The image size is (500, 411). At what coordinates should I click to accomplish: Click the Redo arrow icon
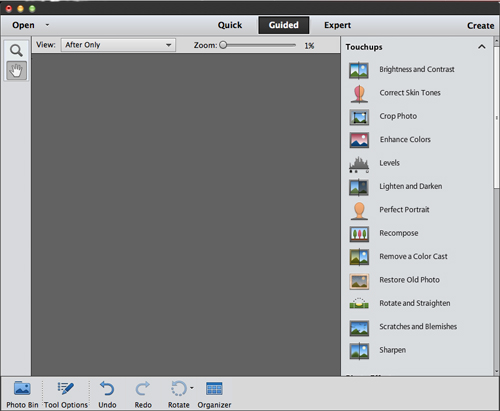coord(143,389)
